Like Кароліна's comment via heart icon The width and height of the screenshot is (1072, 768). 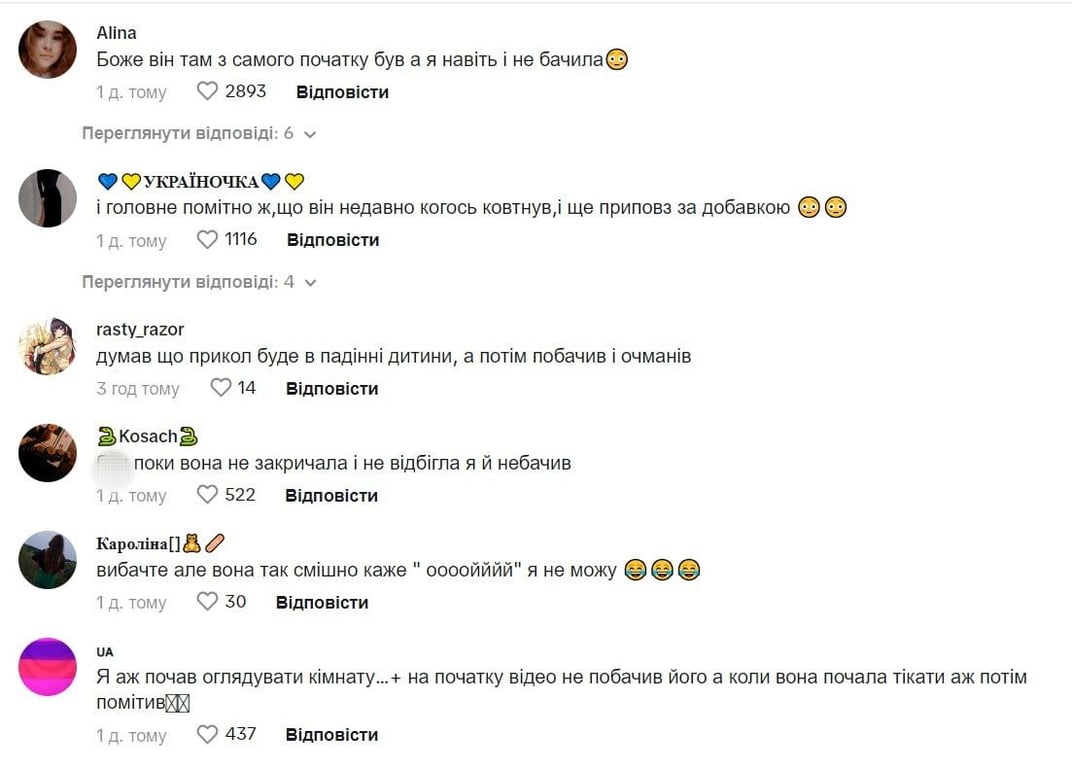[x=207, y=602]
